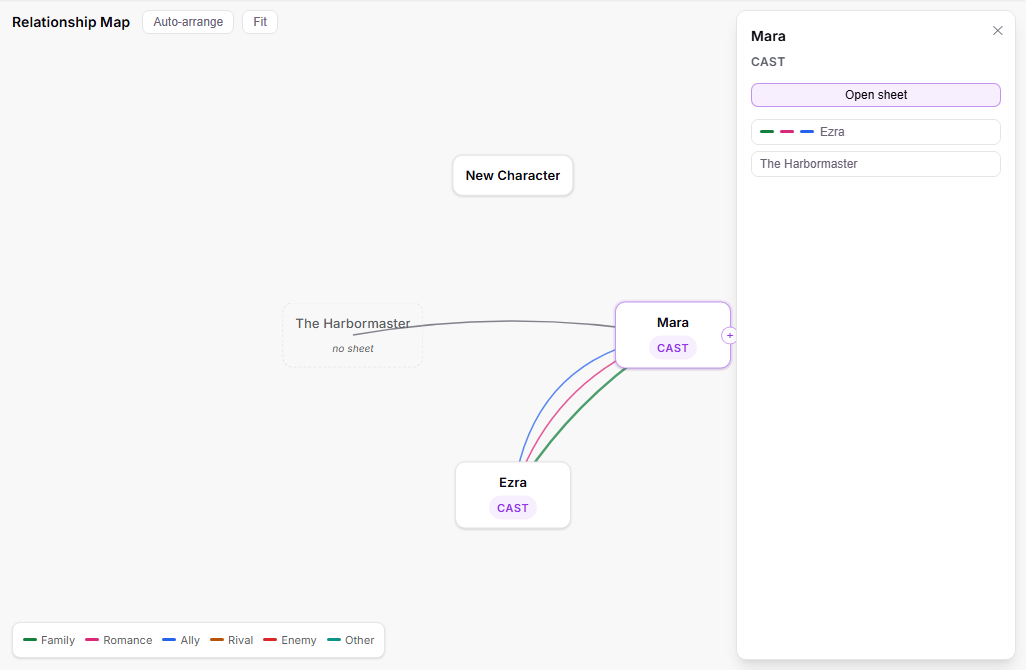Select the Mara node on map
The width and height of the screenshot is (1026, 670).
tap(673, 335)
